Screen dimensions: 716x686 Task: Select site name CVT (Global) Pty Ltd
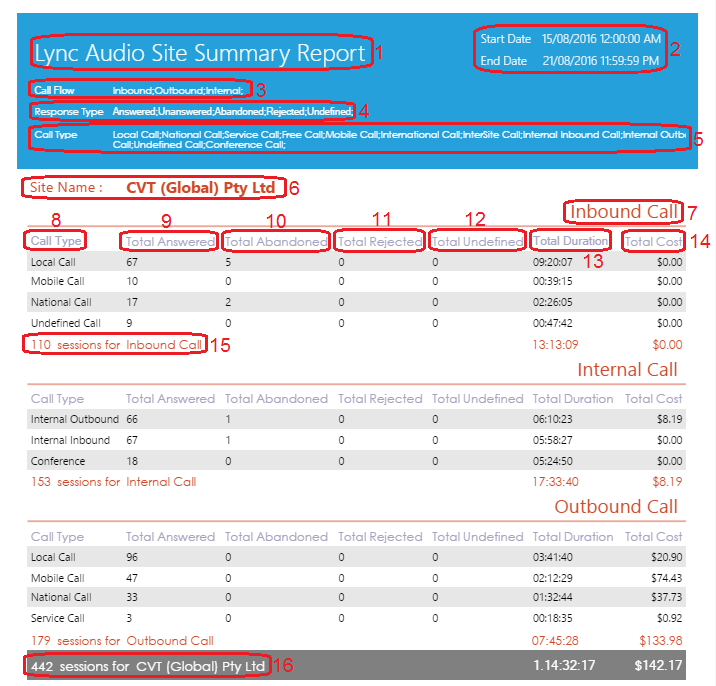200,188
